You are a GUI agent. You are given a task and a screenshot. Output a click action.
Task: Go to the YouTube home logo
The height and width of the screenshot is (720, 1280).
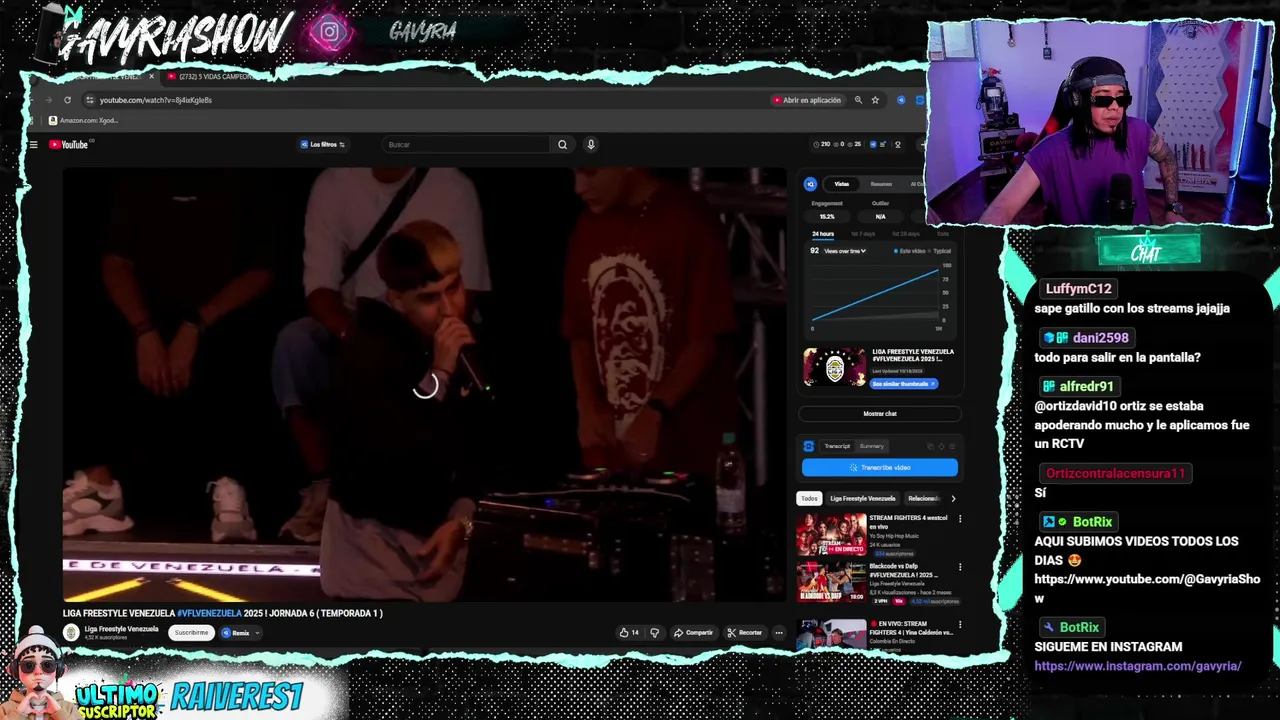(69, 145)
